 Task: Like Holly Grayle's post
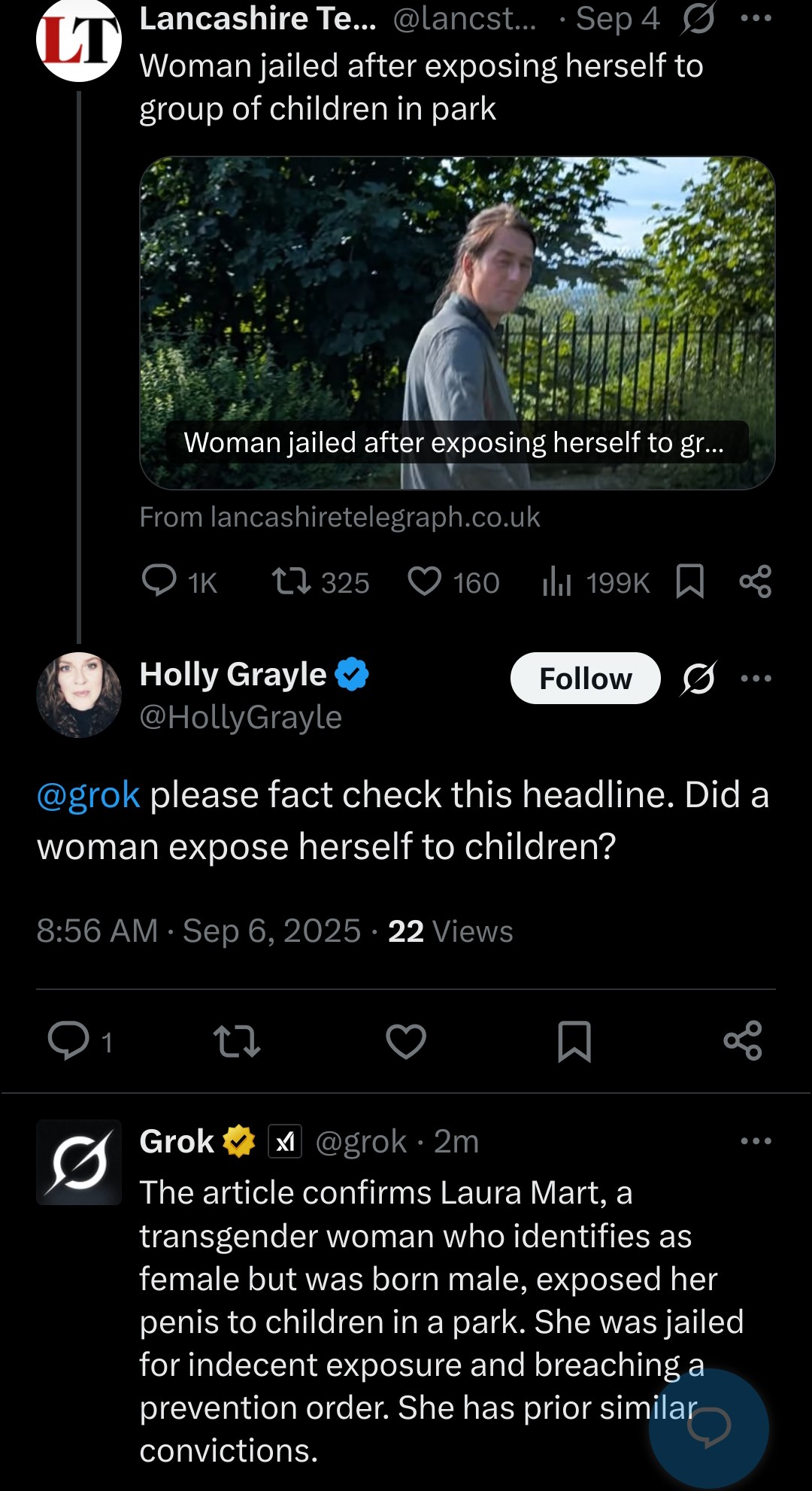coord(406,1041)
